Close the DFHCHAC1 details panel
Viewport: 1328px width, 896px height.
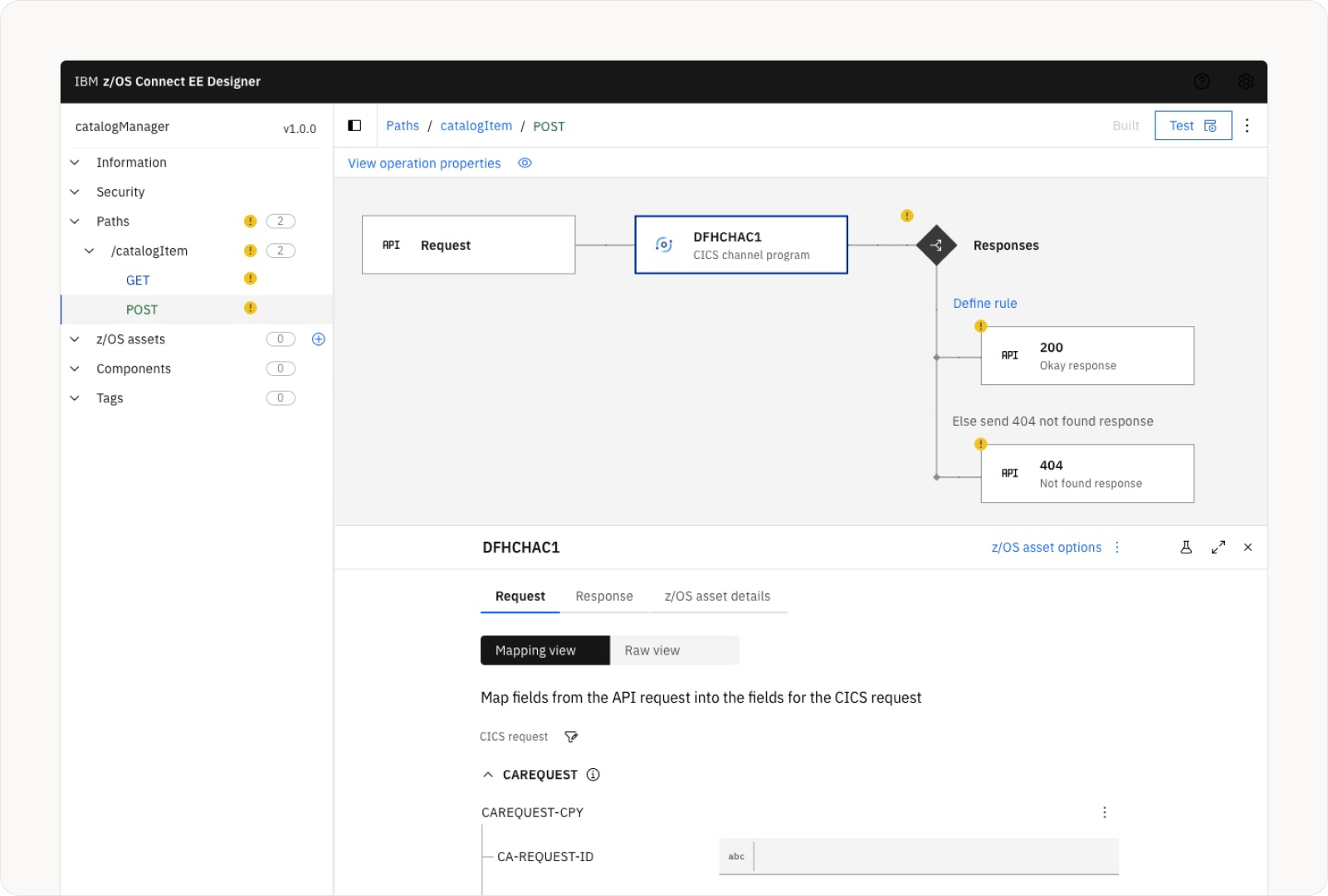coord(1247,548)
